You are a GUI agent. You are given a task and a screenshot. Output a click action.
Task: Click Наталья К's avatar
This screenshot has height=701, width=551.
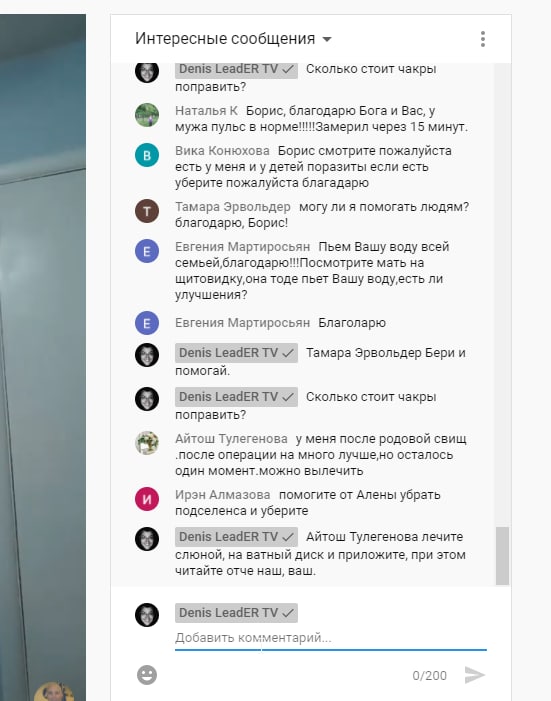(x=147, y=115)
